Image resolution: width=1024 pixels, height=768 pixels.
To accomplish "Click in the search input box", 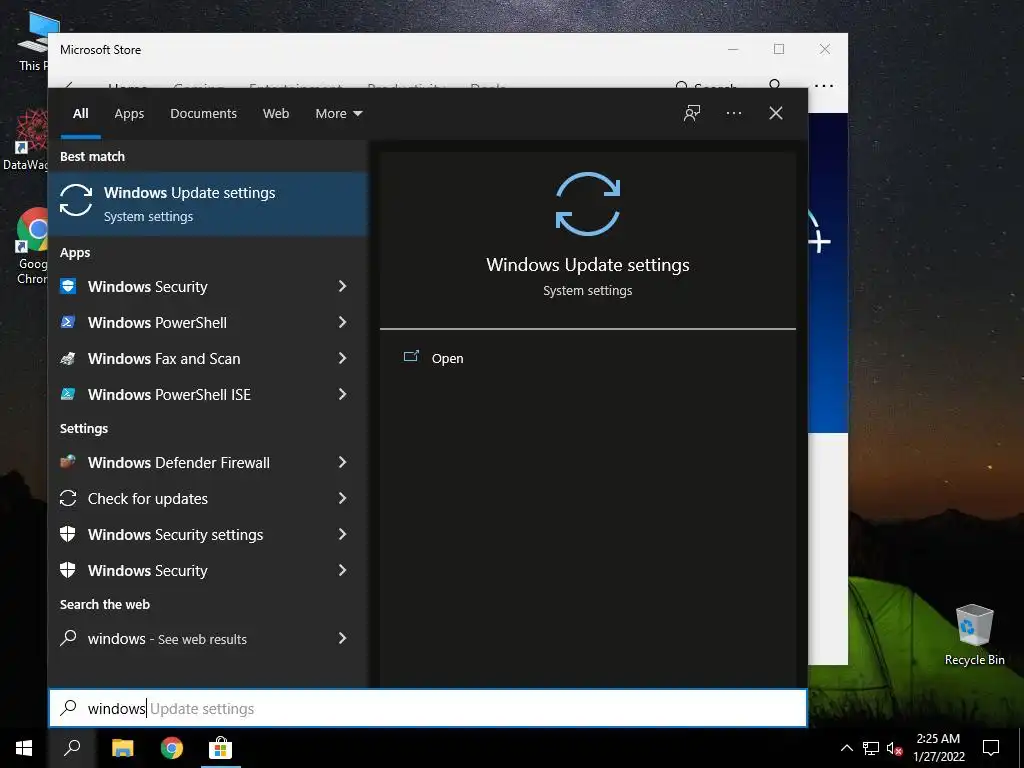I will (x=428, y=708).
